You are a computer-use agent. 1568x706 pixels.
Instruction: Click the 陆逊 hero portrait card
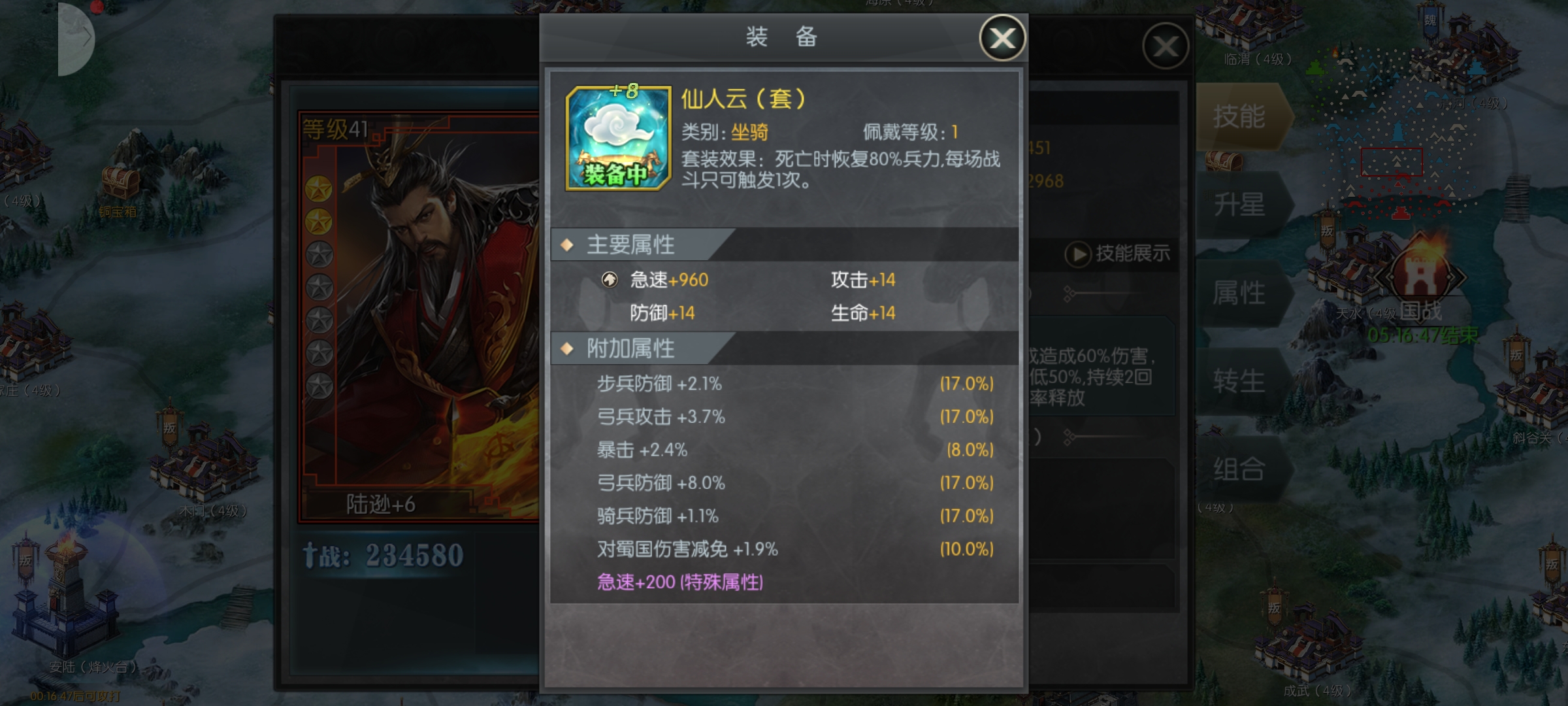click(418, 317)
